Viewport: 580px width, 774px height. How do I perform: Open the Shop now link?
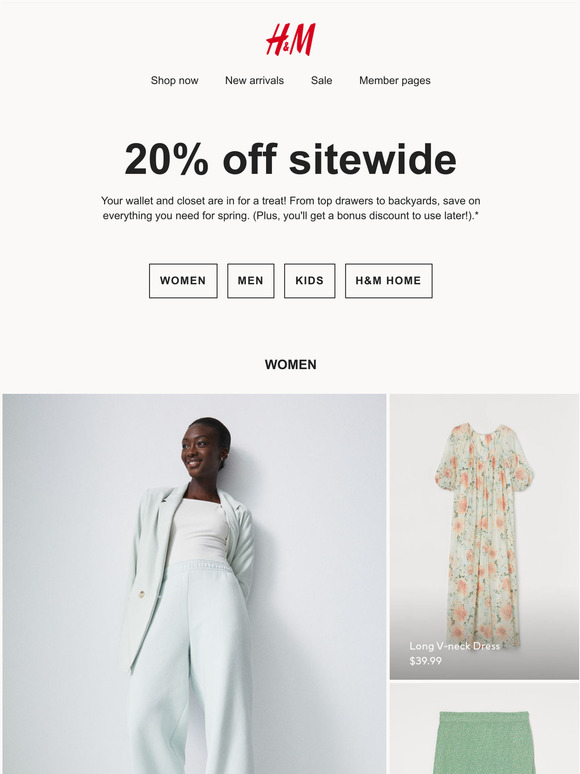pos(174,80)
